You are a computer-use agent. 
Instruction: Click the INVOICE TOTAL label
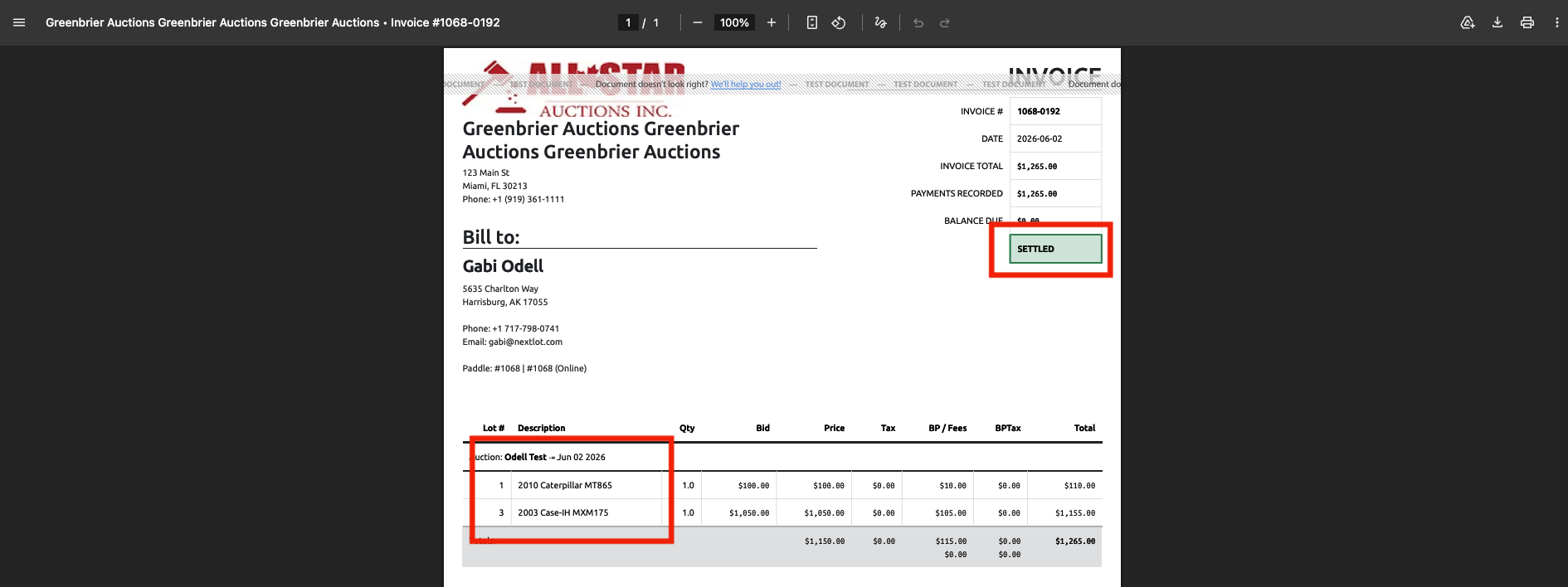tap(971, 166)
